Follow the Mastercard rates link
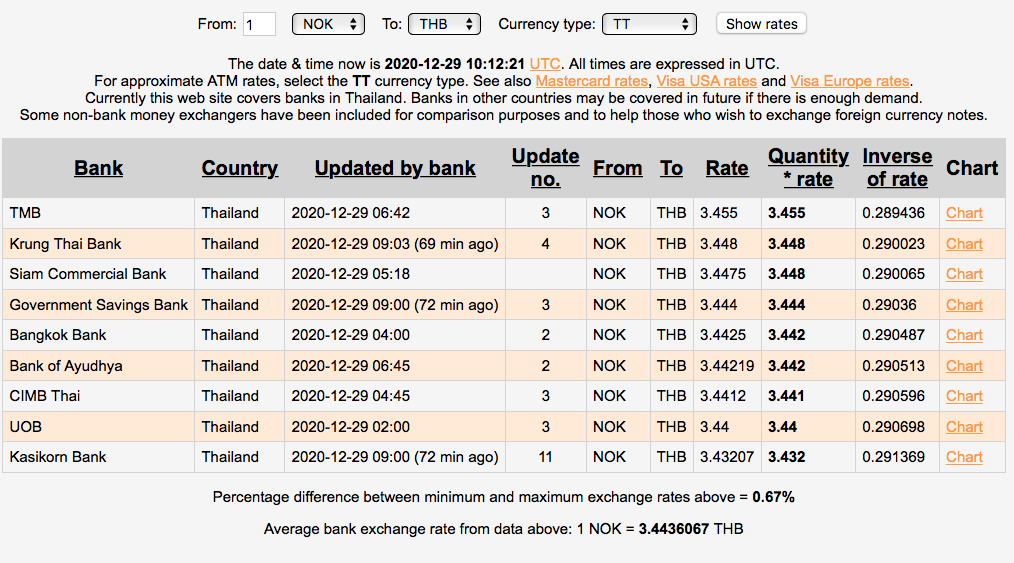Screen dimensions: 1014x563 (x=591, y=81)
